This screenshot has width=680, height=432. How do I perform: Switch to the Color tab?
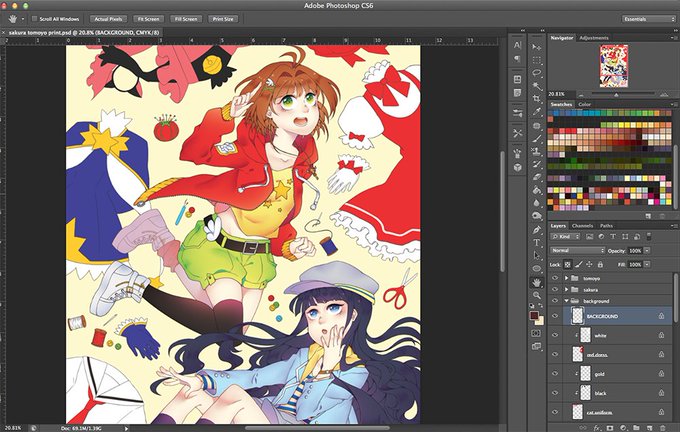point(585,104)
